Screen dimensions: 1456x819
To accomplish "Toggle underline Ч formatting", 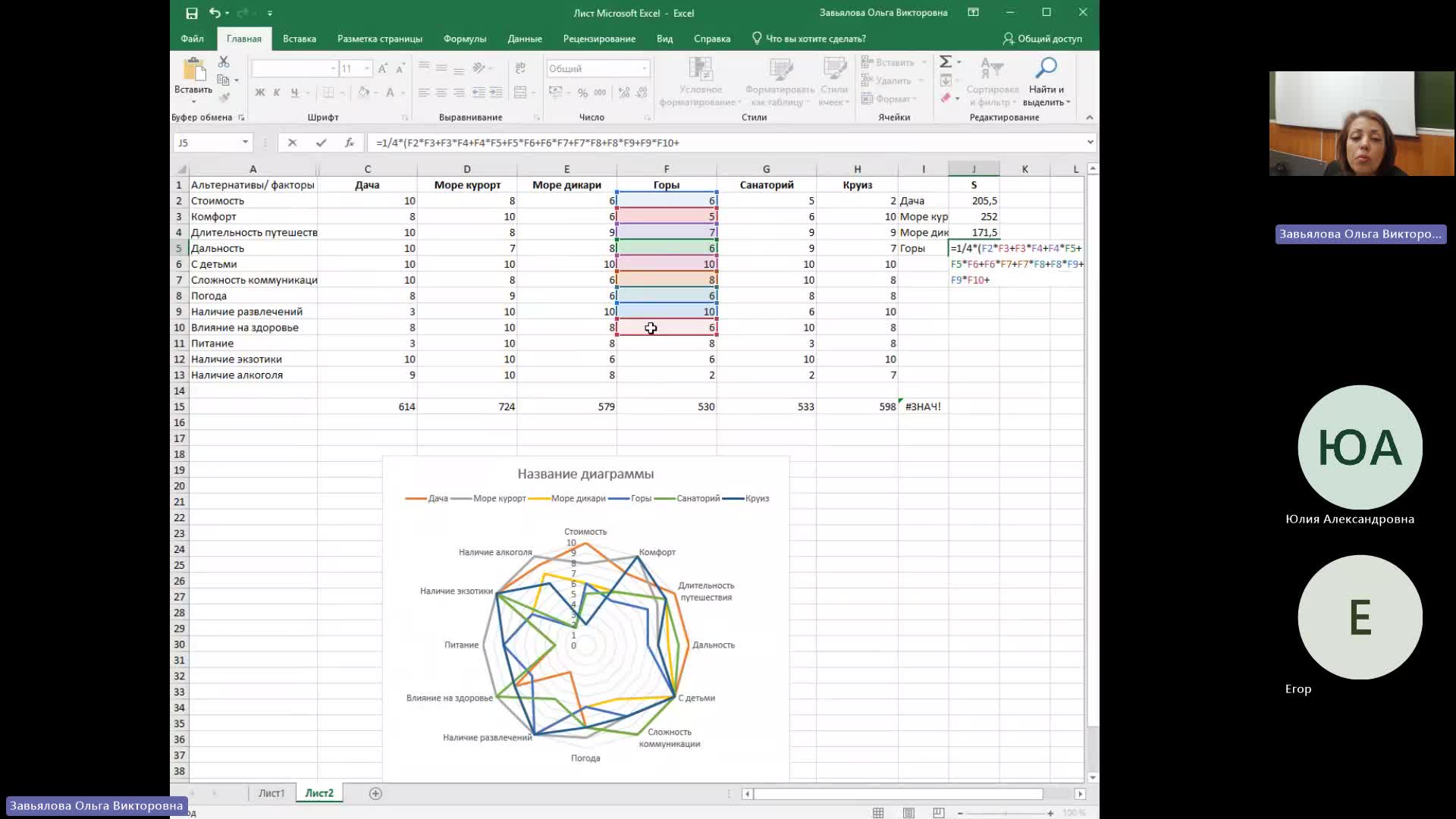I will (x=294, y=93).
